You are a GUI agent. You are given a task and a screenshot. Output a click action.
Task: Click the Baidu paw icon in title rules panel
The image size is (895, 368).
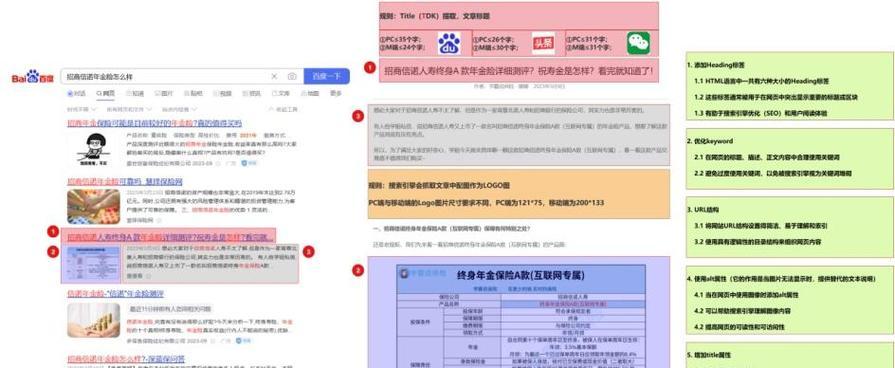(x=449, y=43)
